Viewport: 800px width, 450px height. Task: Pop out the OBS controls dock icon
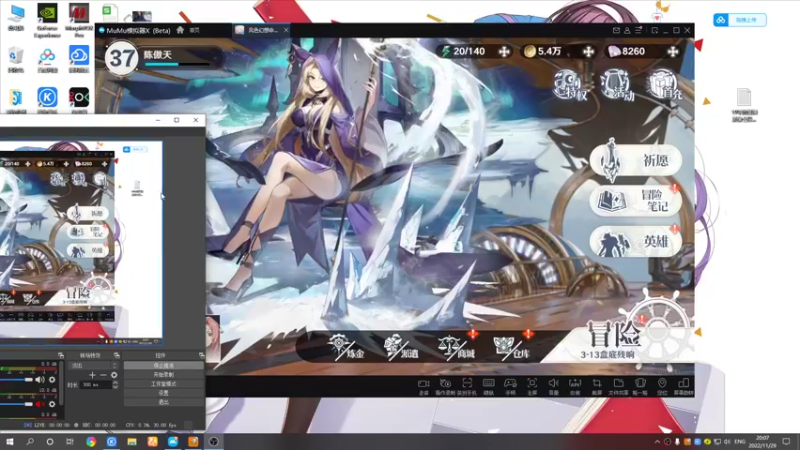click(x=202, y=355)
